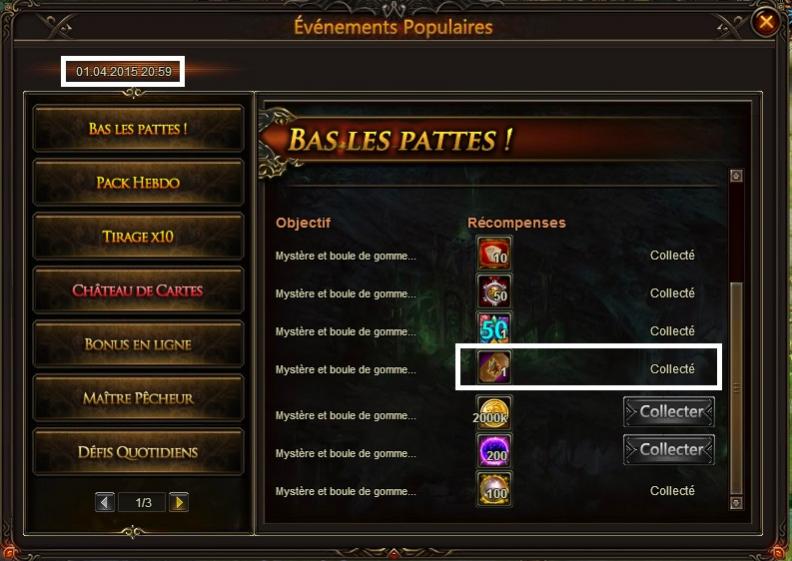Select the purple 200 orb reward icon

click(494, 450)
